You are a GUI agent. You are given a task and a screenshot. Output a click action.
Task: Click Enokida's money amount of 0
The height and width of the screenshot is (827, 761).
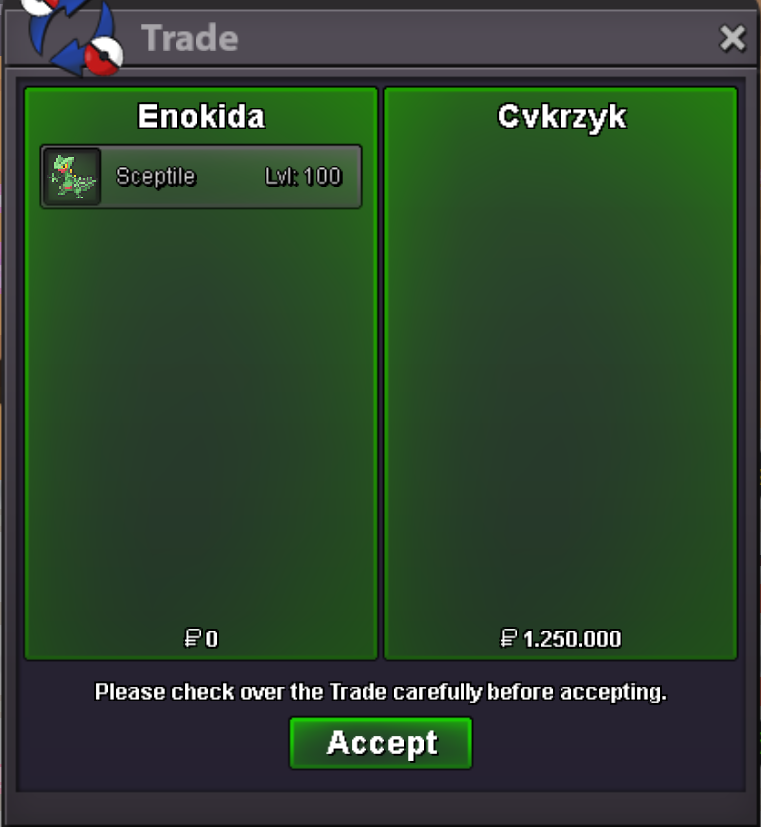(211, 639)
